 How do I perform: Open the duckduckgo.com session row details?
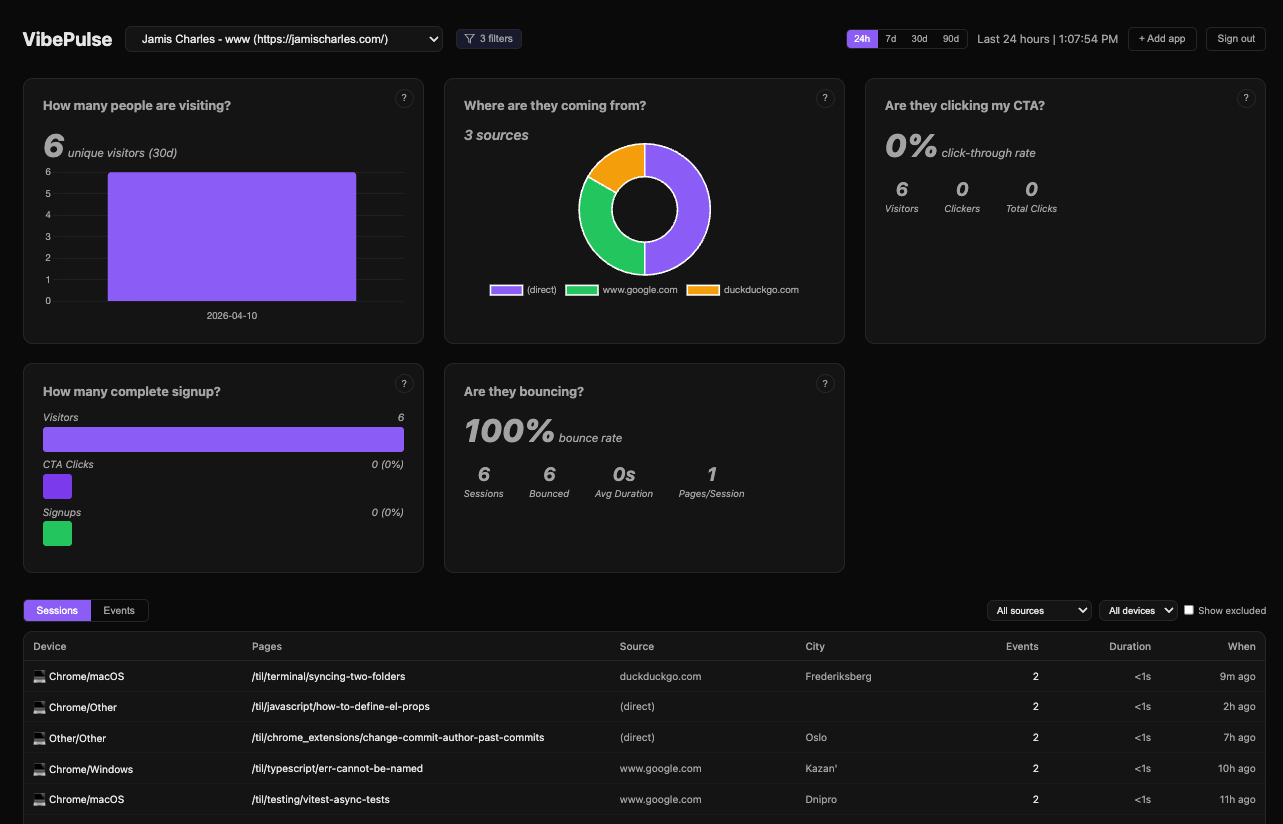pyautogui.click(x=640, y=676)
